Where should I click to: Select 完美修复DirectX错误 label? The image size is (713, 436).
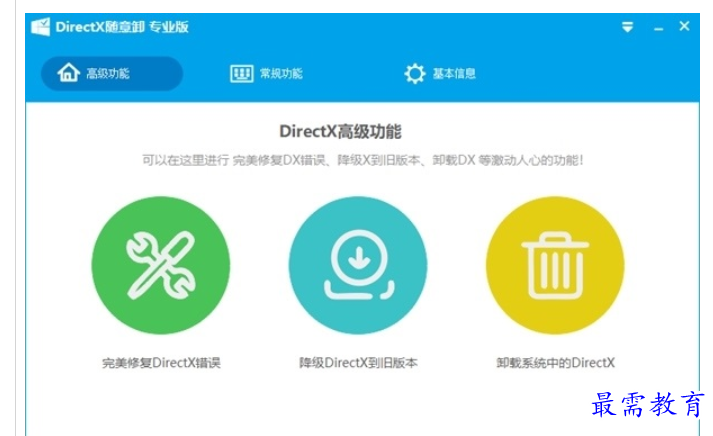click(x=161, y=363)
